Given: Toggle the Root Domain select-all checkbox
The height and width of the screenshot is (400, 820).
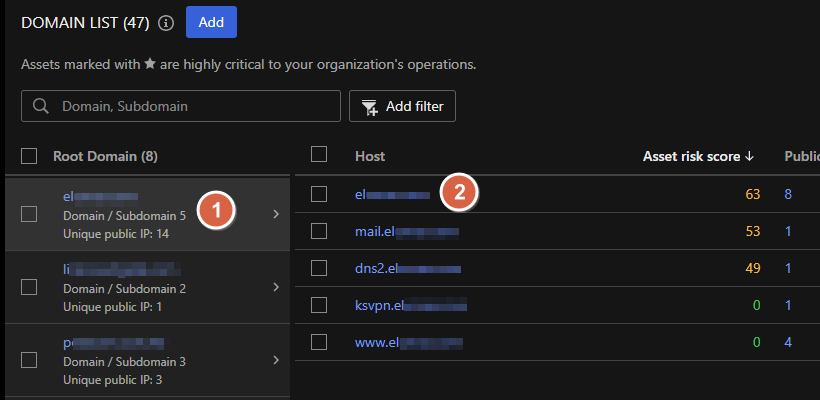Looking at the screenshot, I should click(x=29, y=156).
